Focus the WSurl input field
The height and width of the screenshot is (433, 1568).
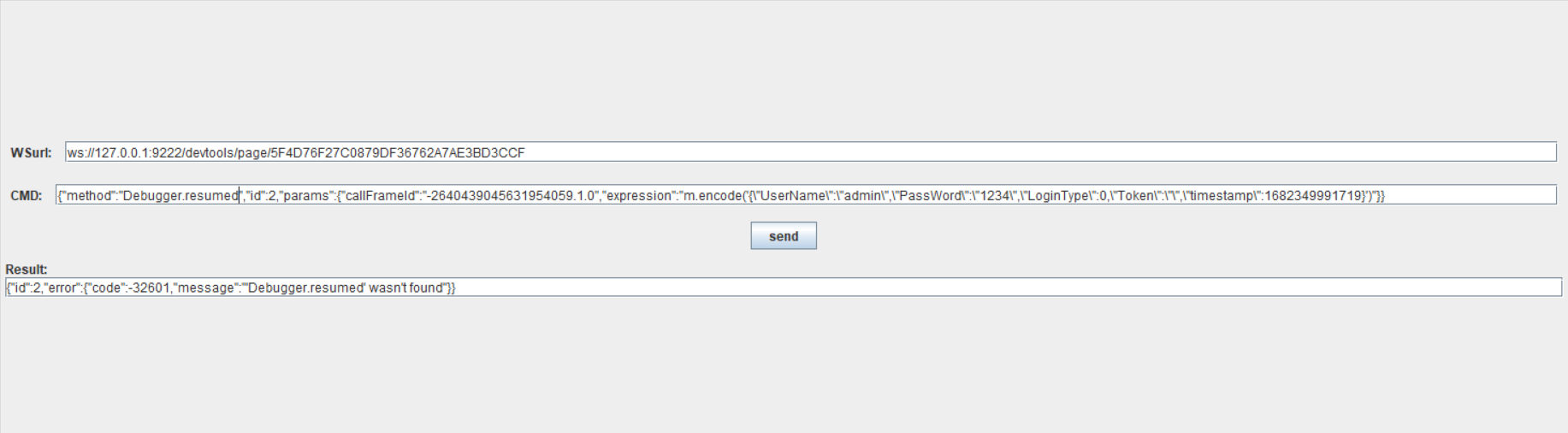(x=810, y=152)
